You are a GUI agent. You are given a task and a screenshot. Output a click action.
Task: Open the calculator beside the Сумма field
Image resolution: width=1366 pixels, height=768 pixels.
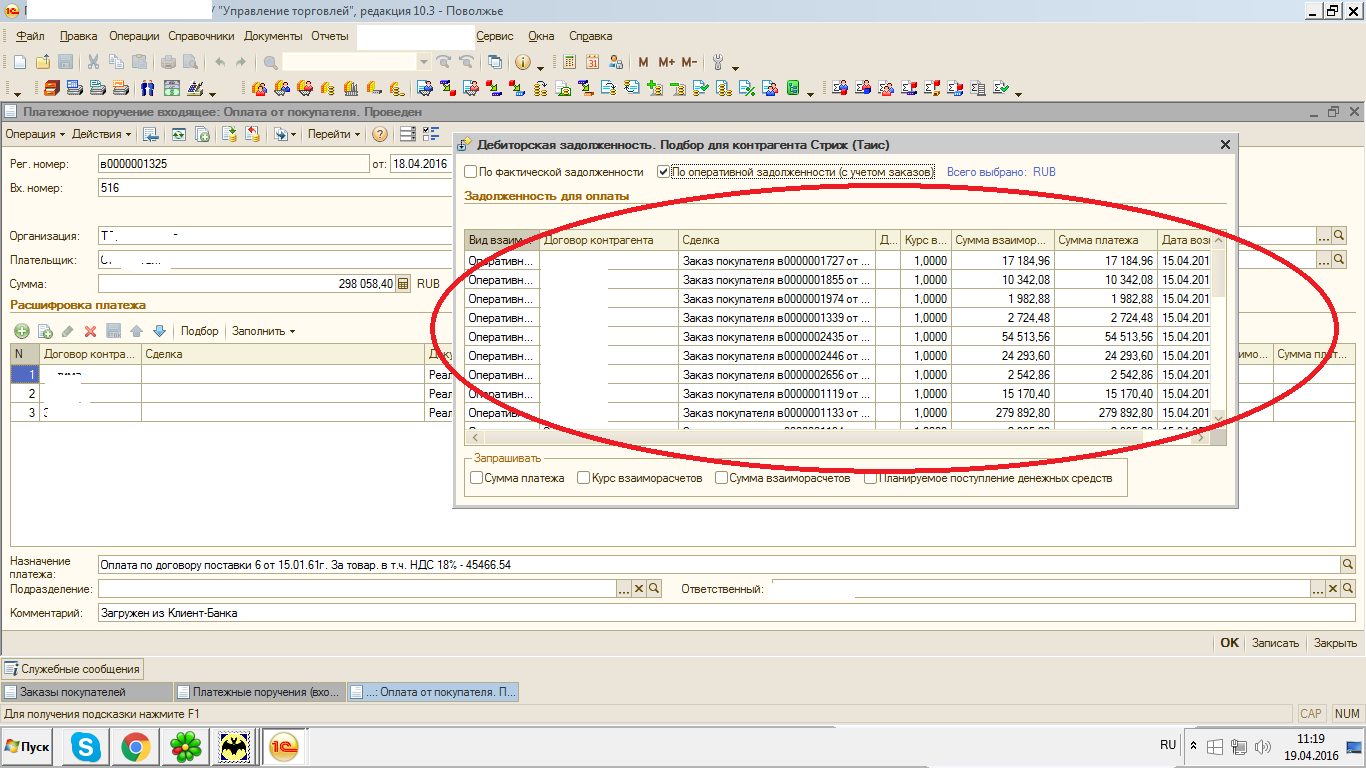pyautogui.click(x=403, y=284)
